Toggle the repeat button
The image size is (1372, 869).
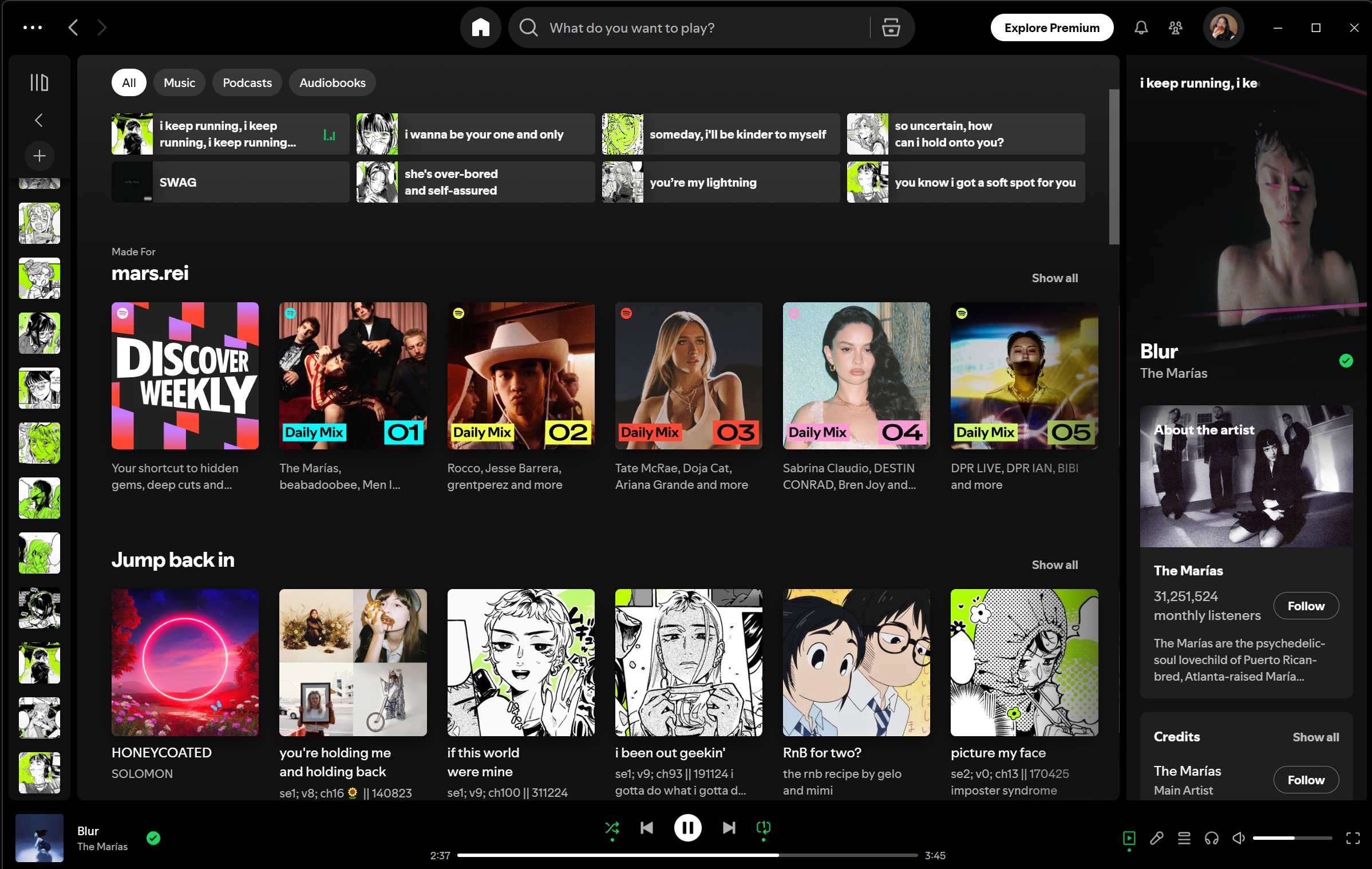pyautogui.click(x=763, y=828)
